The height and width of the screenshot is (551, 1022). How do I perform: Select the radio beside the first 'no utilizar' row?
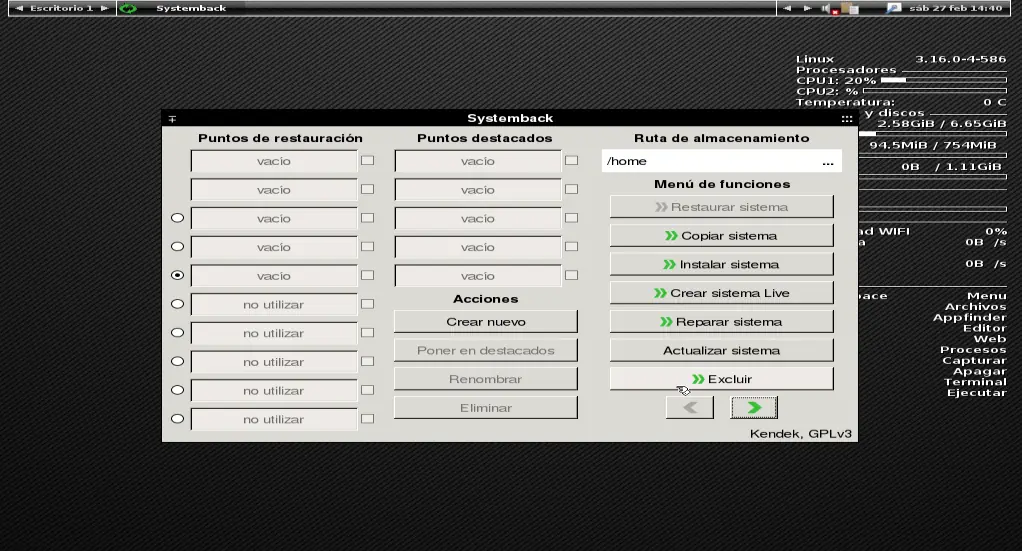[x=177, y=304]
